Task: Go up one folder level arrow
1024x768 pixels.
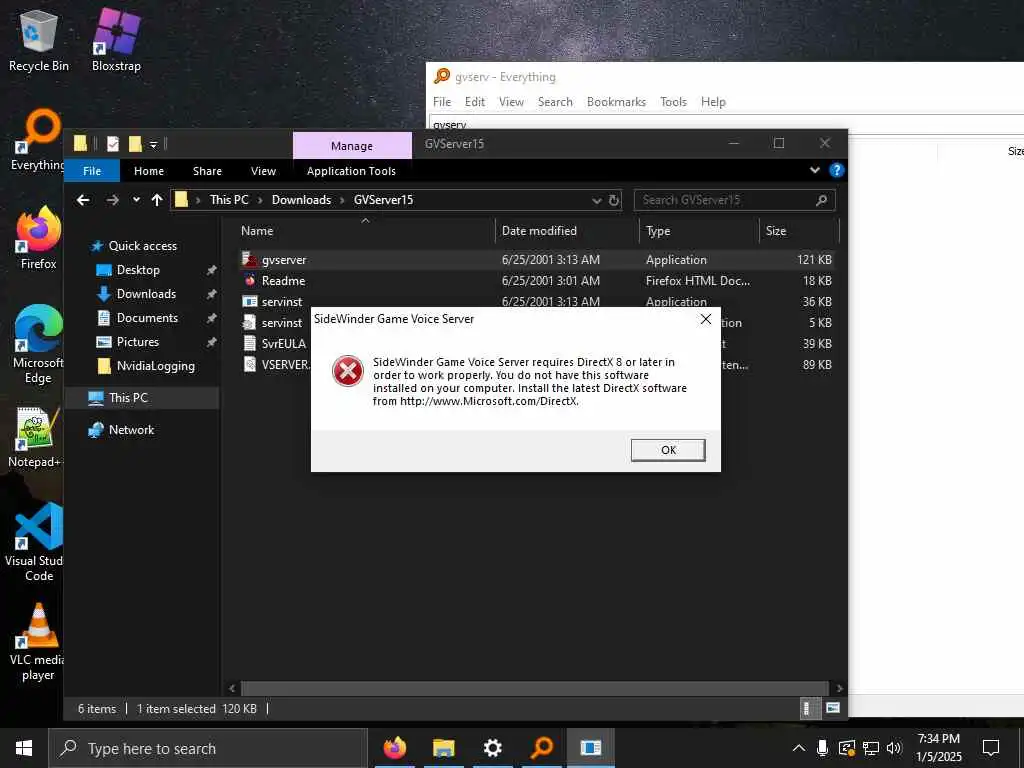Action: pos(157,200)
